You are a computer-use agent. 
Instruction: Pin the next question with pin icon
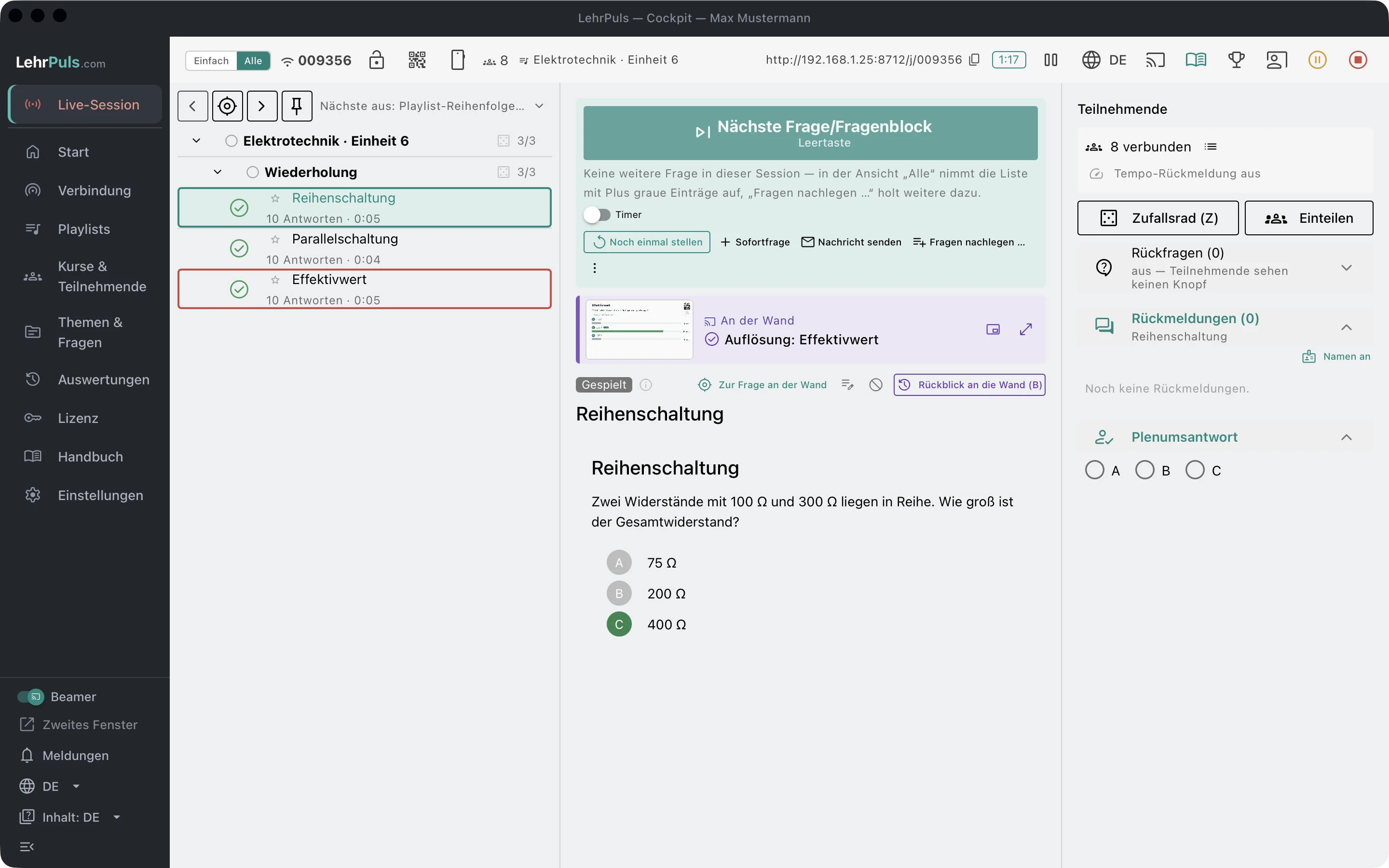(x=297, y=106)
